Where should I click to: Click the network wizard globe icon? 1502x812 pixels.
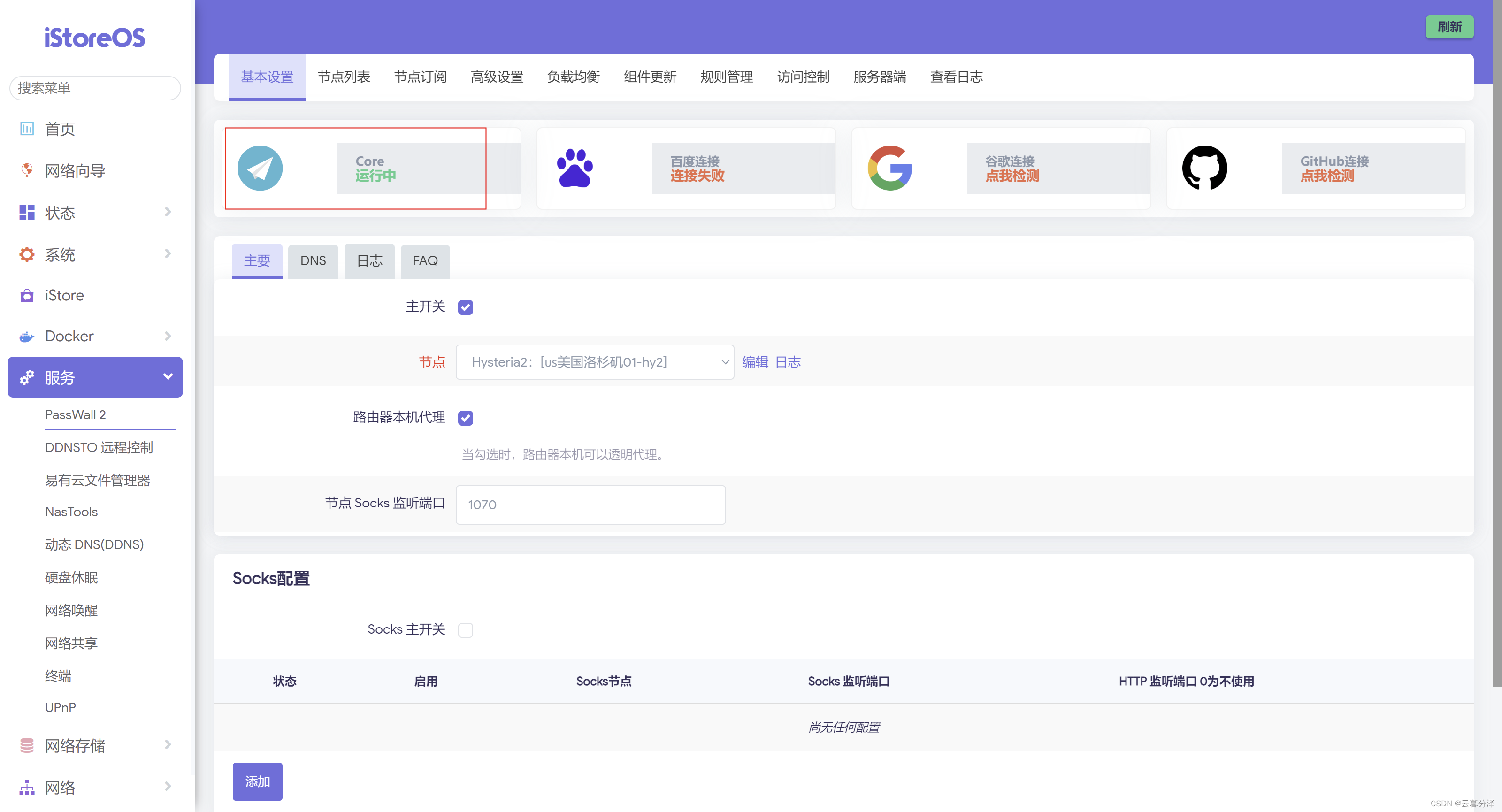26,170
